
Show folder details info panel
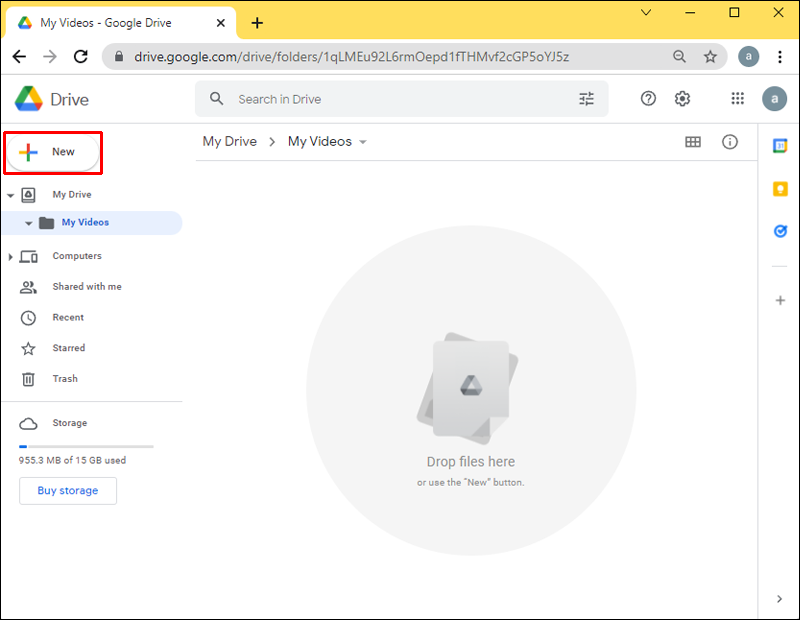pyautogui.click(x=730, y=142)
